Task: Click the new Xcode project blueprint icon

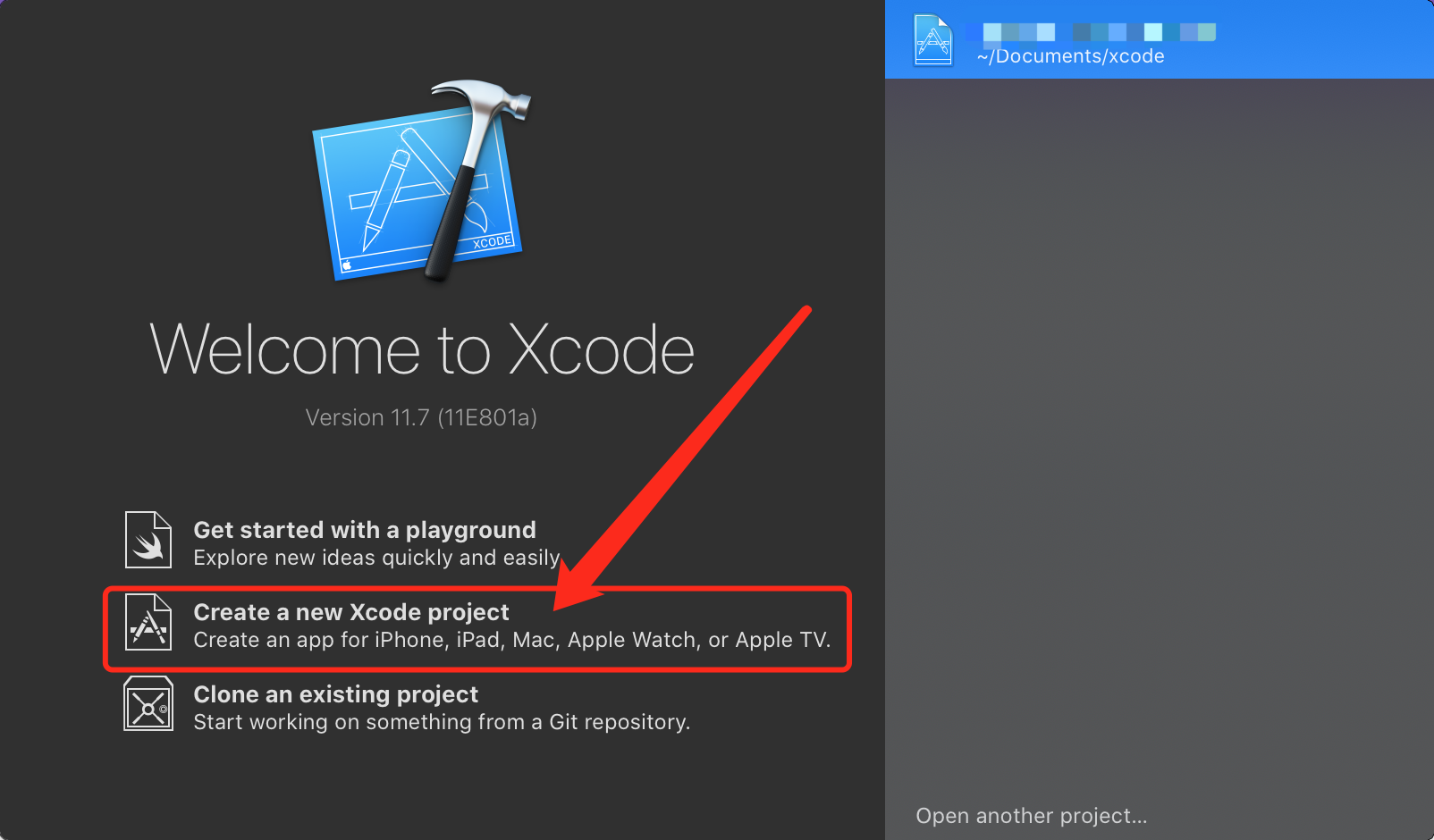Action: [x=148, y=622]
